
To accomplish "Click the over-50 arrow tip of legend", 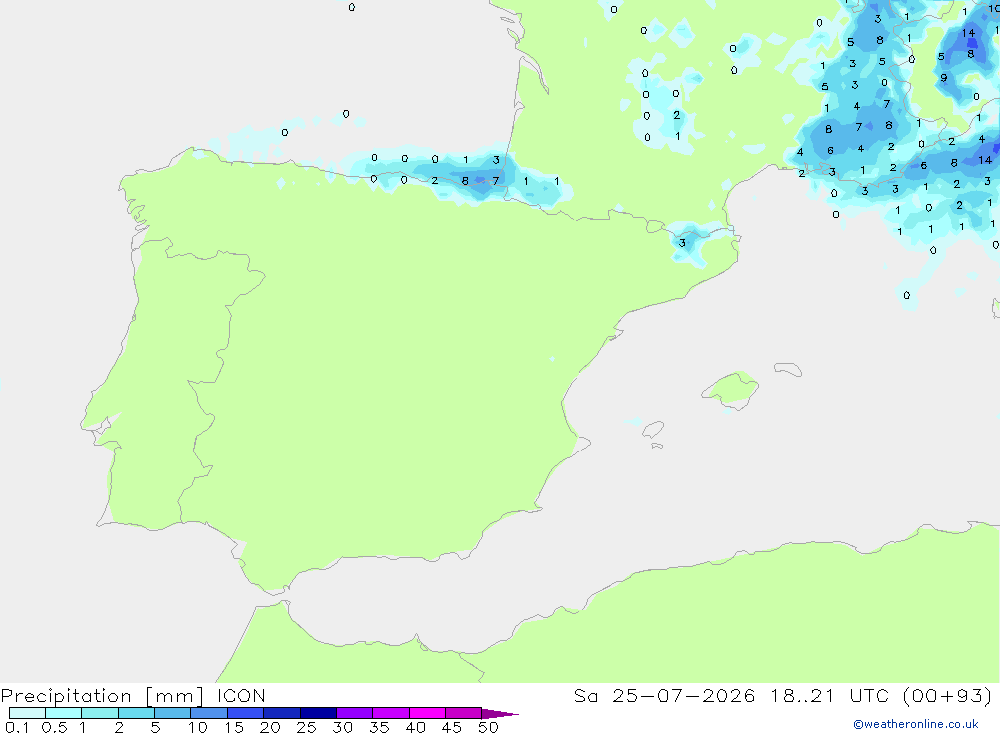I will point(500,714).
